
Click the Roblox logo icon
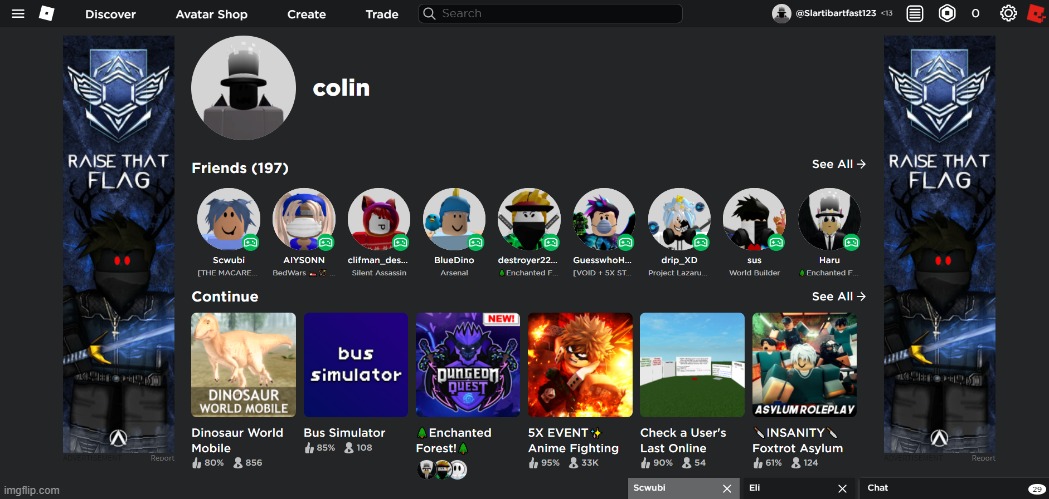click(x=46, y=13)
